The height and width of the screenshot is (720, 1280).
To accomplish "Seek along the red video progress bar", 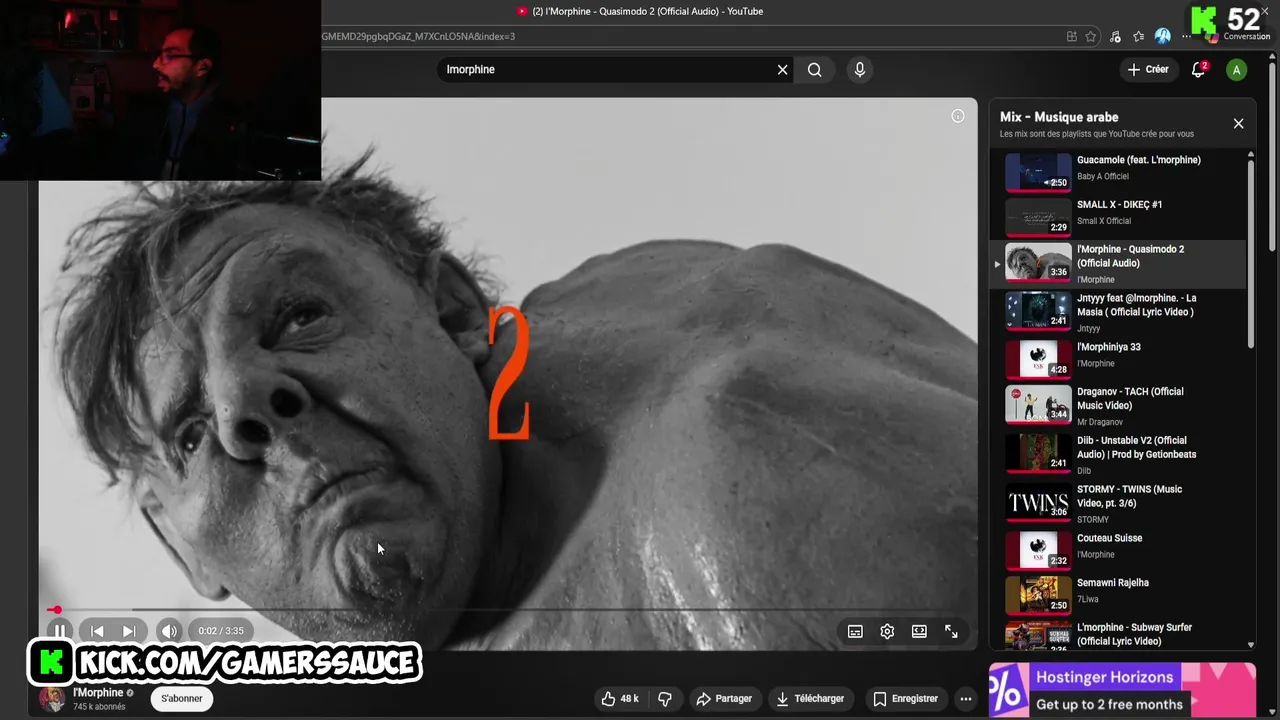I will (510, 609).
